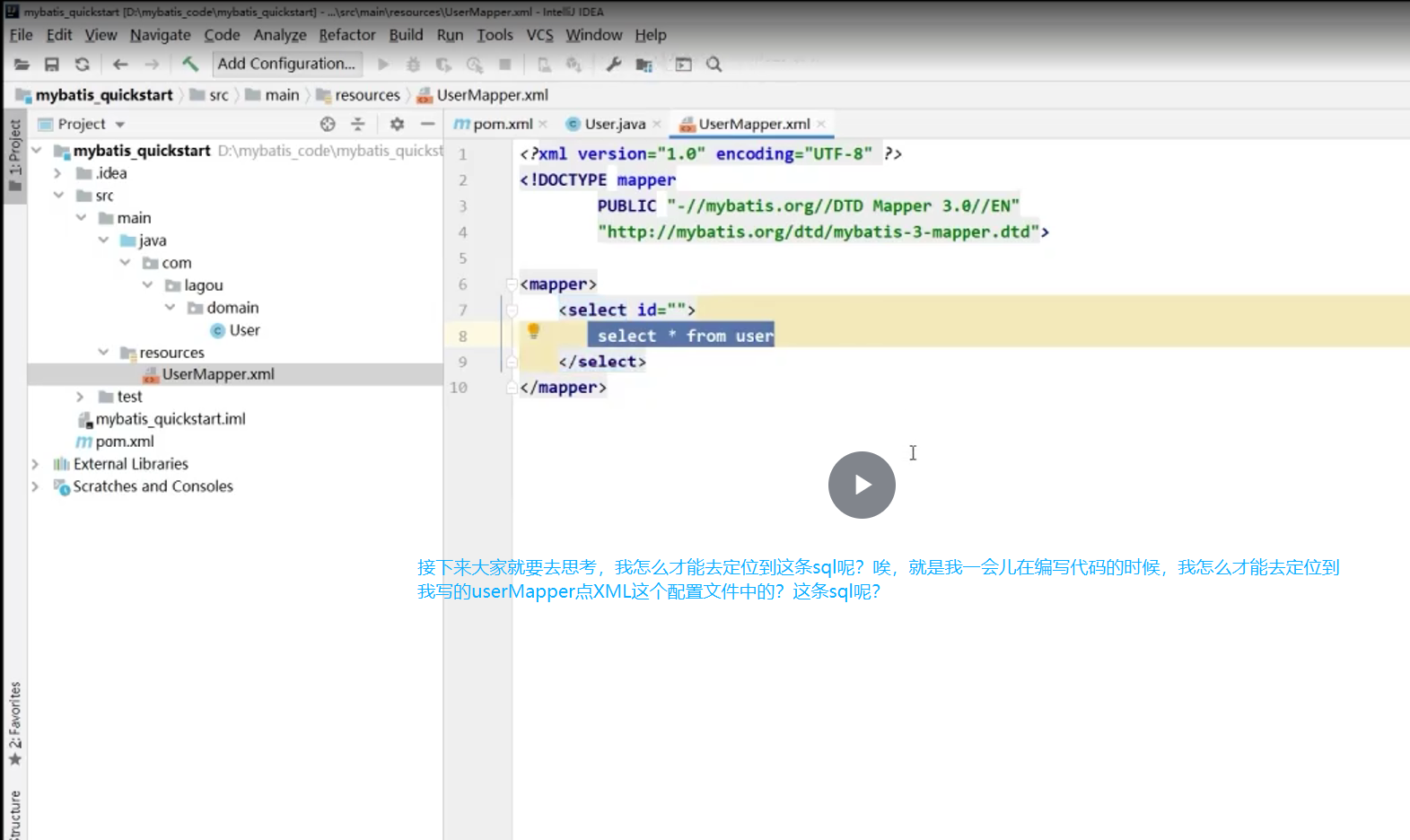Open the Add Configuration dropdown
The width and height of the screenshot is (1410, 840).
(x=287, y=64)
